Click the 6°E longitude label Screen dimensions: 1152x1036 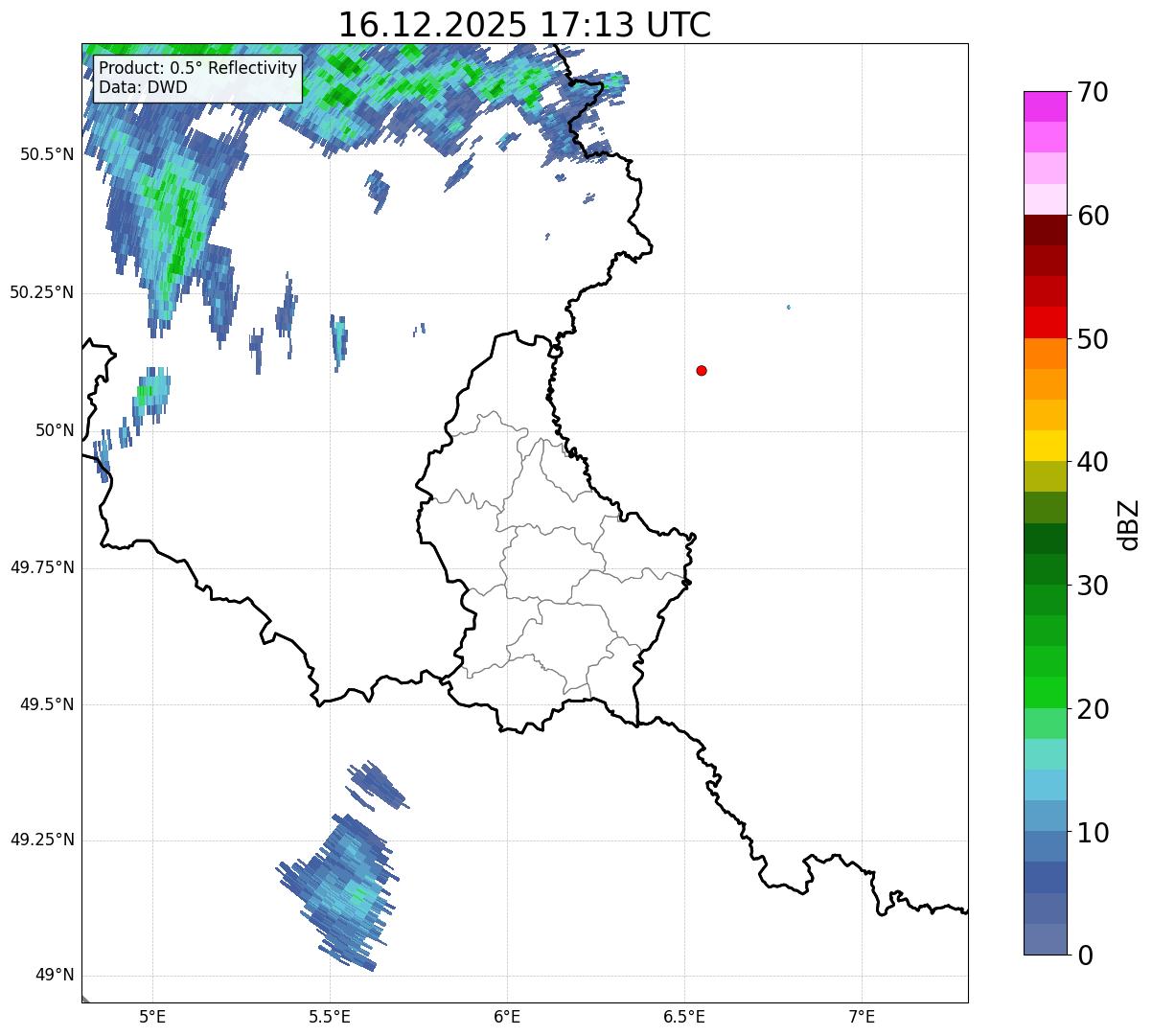[x=507, y=1016]
